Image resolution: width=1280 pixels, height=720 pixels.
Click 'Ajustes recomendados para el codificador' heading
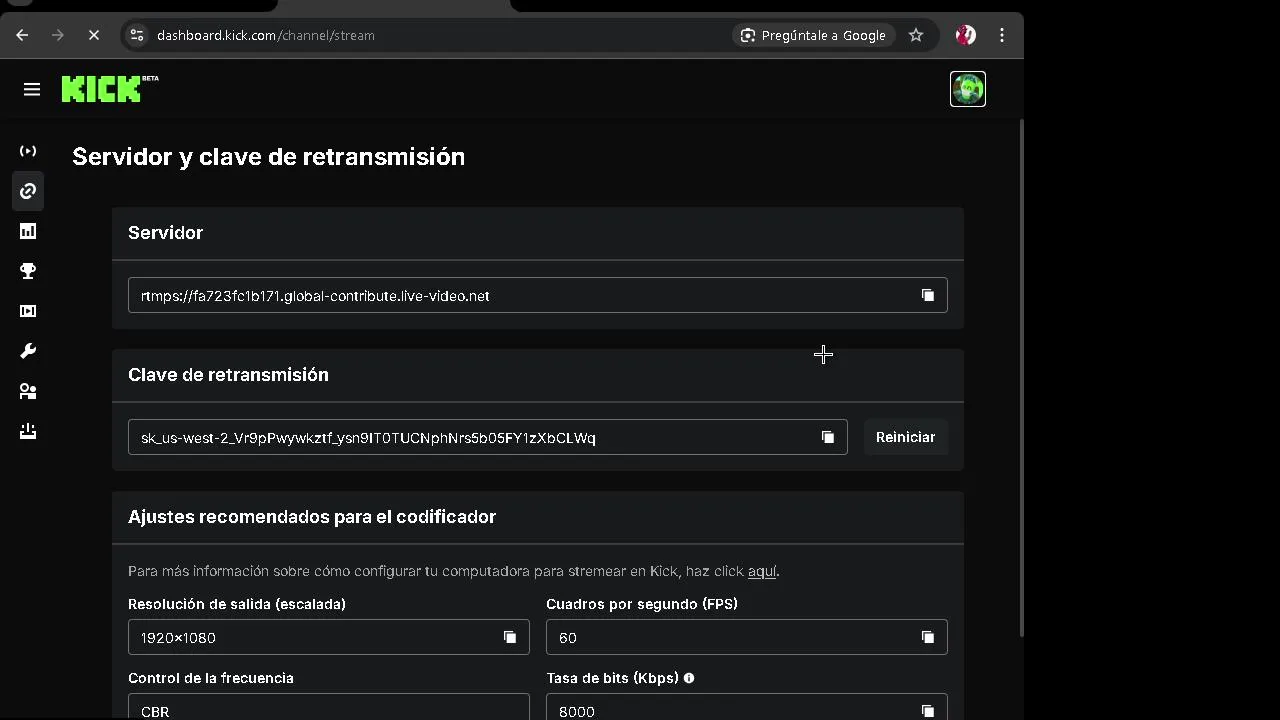point(312,516)
